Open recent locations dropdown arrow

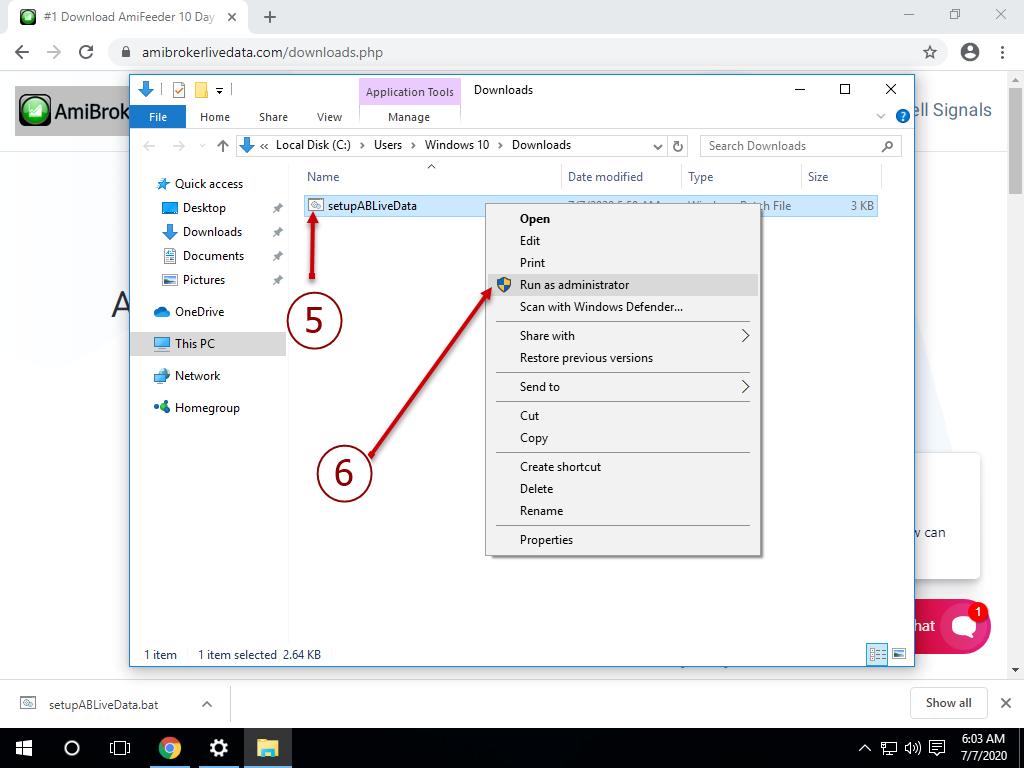pyautogui.click(x=202, y=146)
